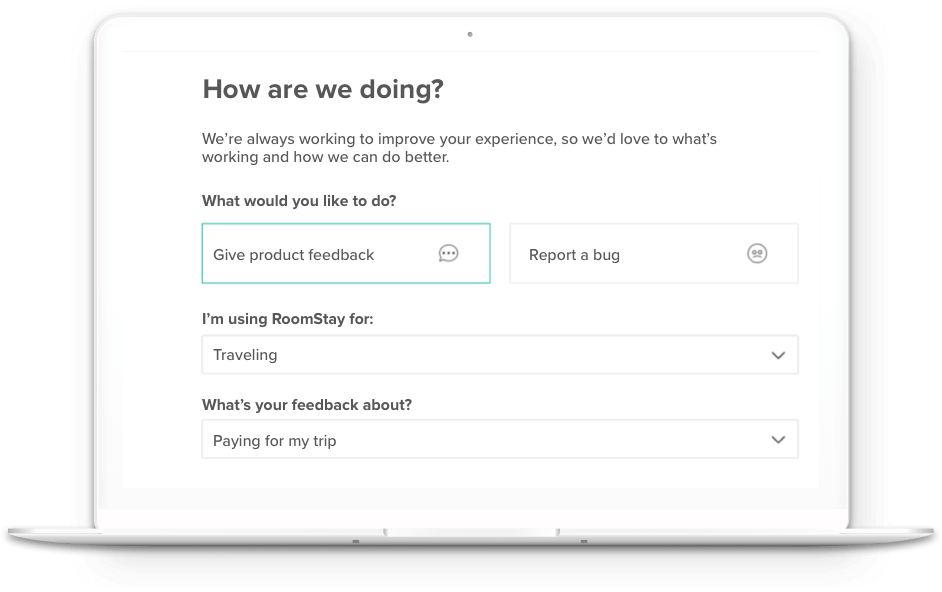942x592 pixels.
Task: Click the Give product feedback text label
Action: click(293, 255)
